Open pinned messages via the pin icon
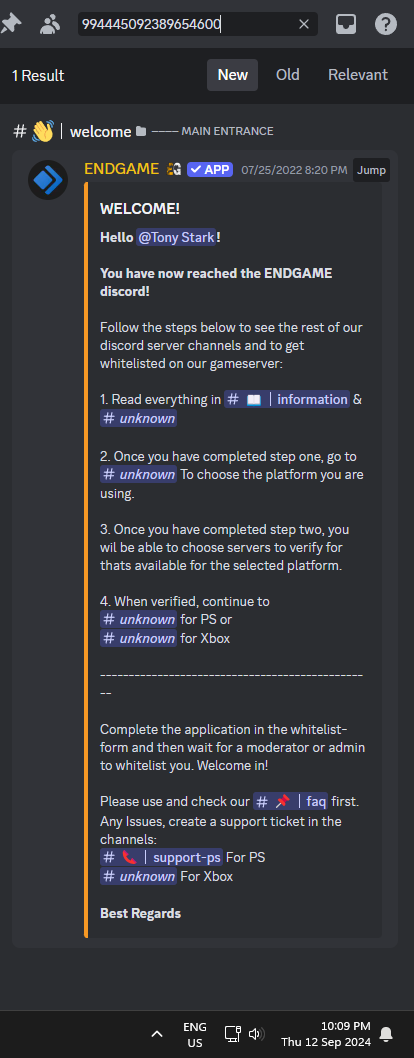414x1058 pixels. pos(11,24)
